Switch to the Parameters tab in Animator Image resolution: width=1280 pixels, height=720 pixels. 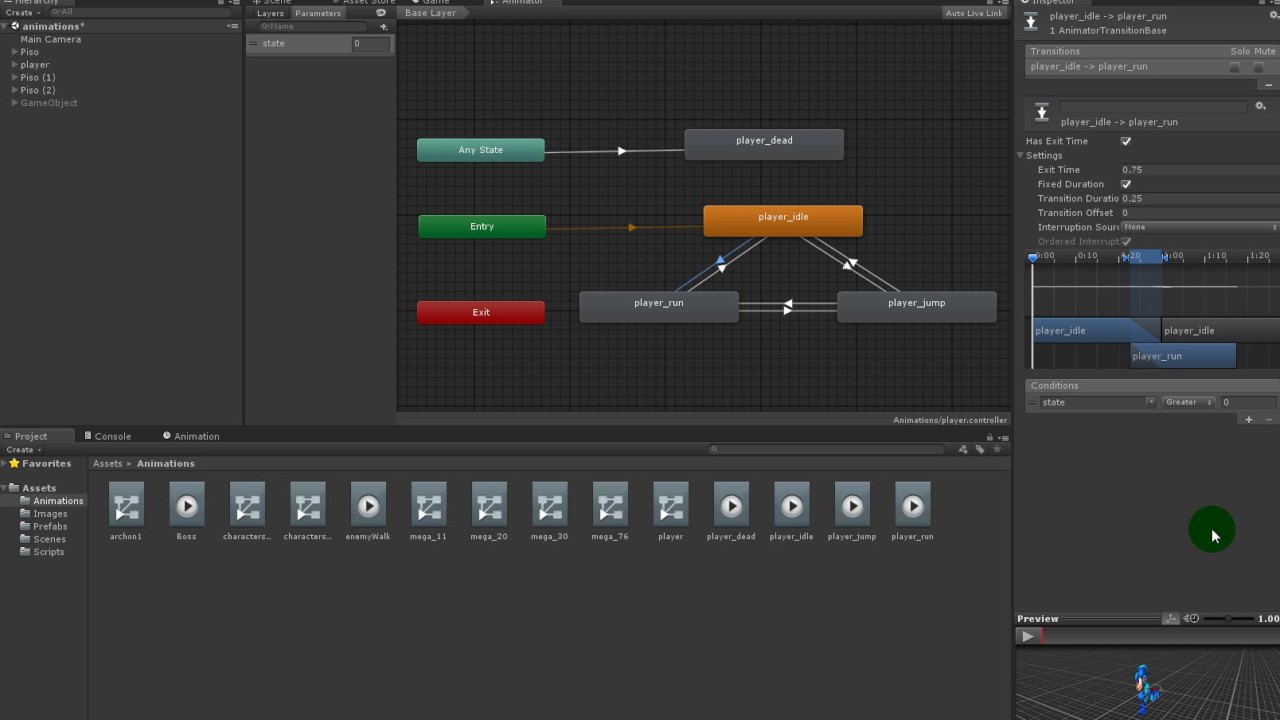pos(318,13)
